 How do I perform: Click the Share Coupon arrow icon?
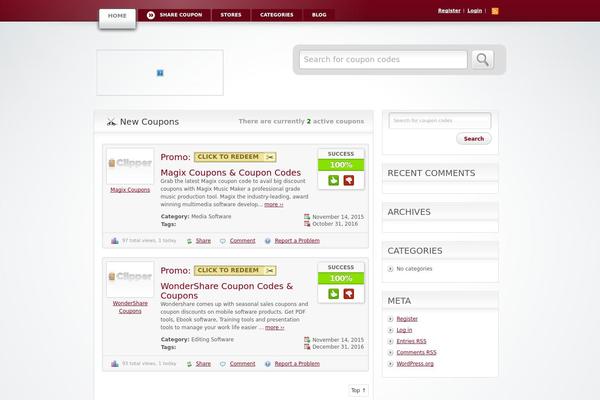pos(151,15)
